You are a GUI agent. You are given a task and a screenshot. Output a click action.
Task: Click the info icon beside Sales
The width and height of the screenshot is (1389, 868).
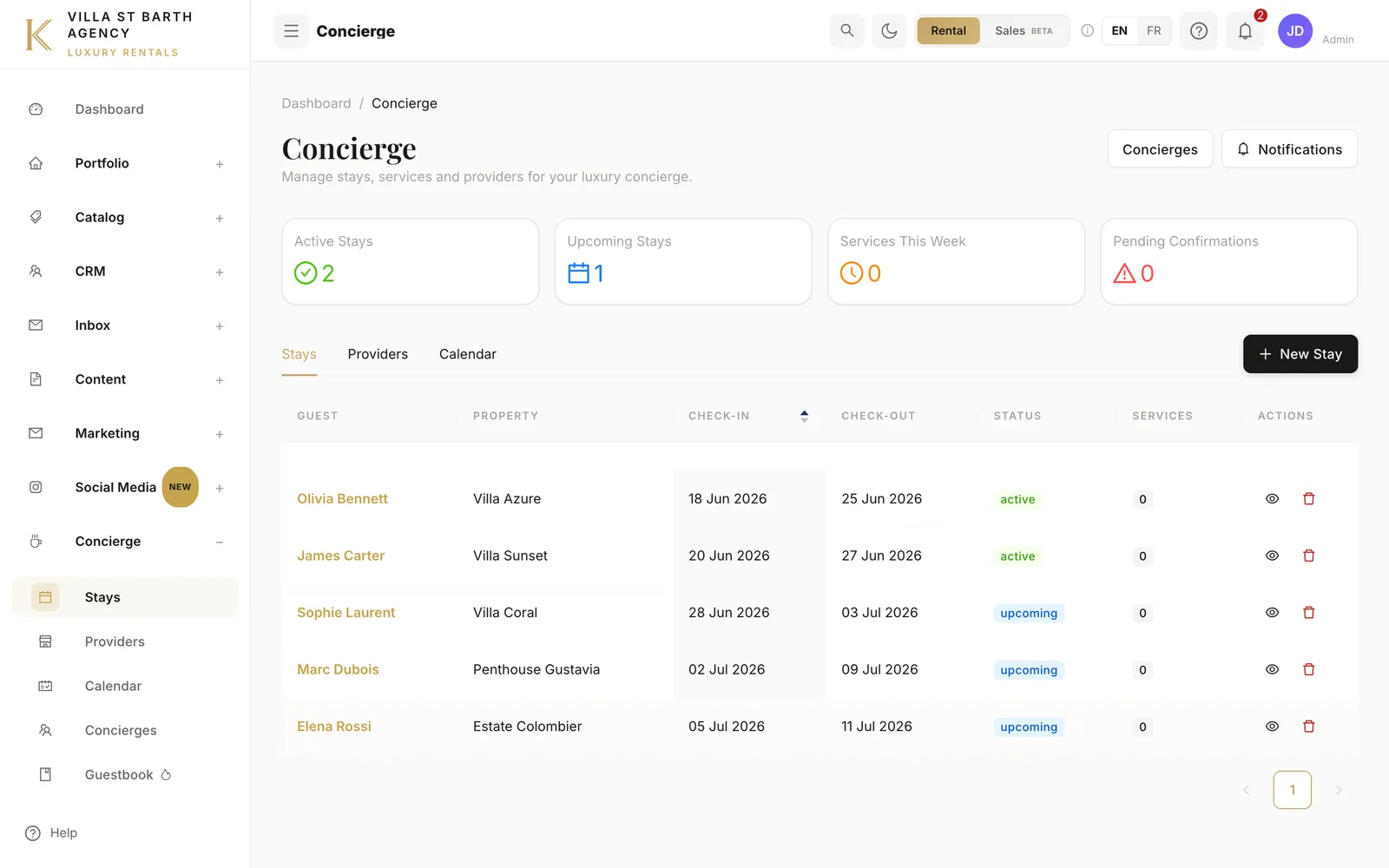tap(1087, 31)
